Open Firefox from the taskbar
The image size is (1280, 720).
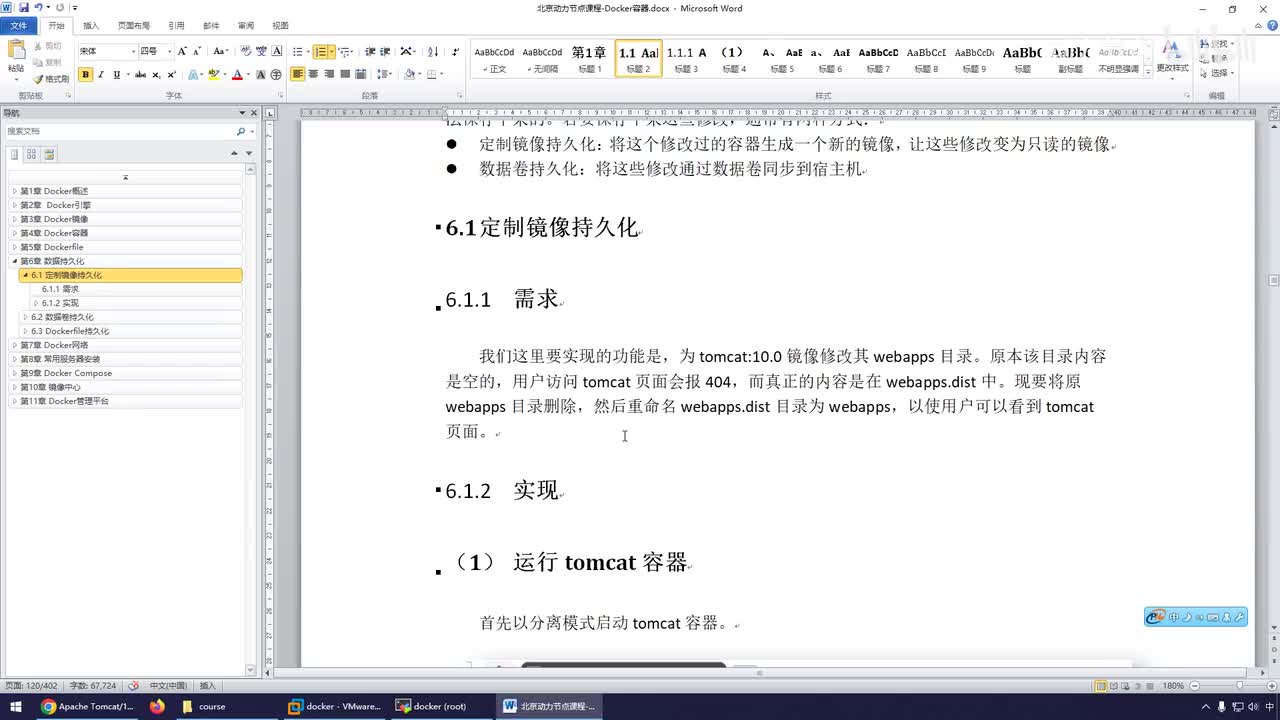[157, 706]
